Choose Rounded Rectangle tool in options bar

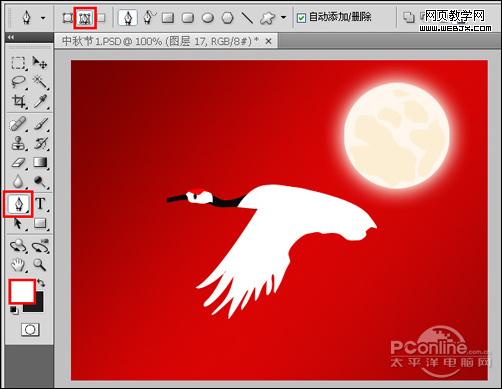188,18
